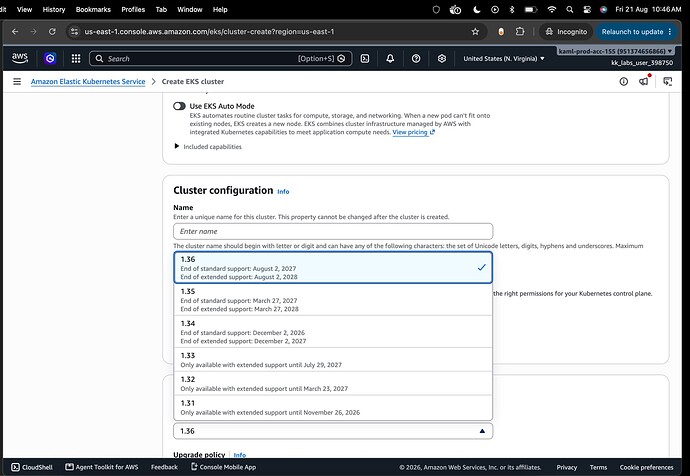The height and width of the screenshot is (476, 690).
Task: Open the Profiles menu
Action: [133, 9]
